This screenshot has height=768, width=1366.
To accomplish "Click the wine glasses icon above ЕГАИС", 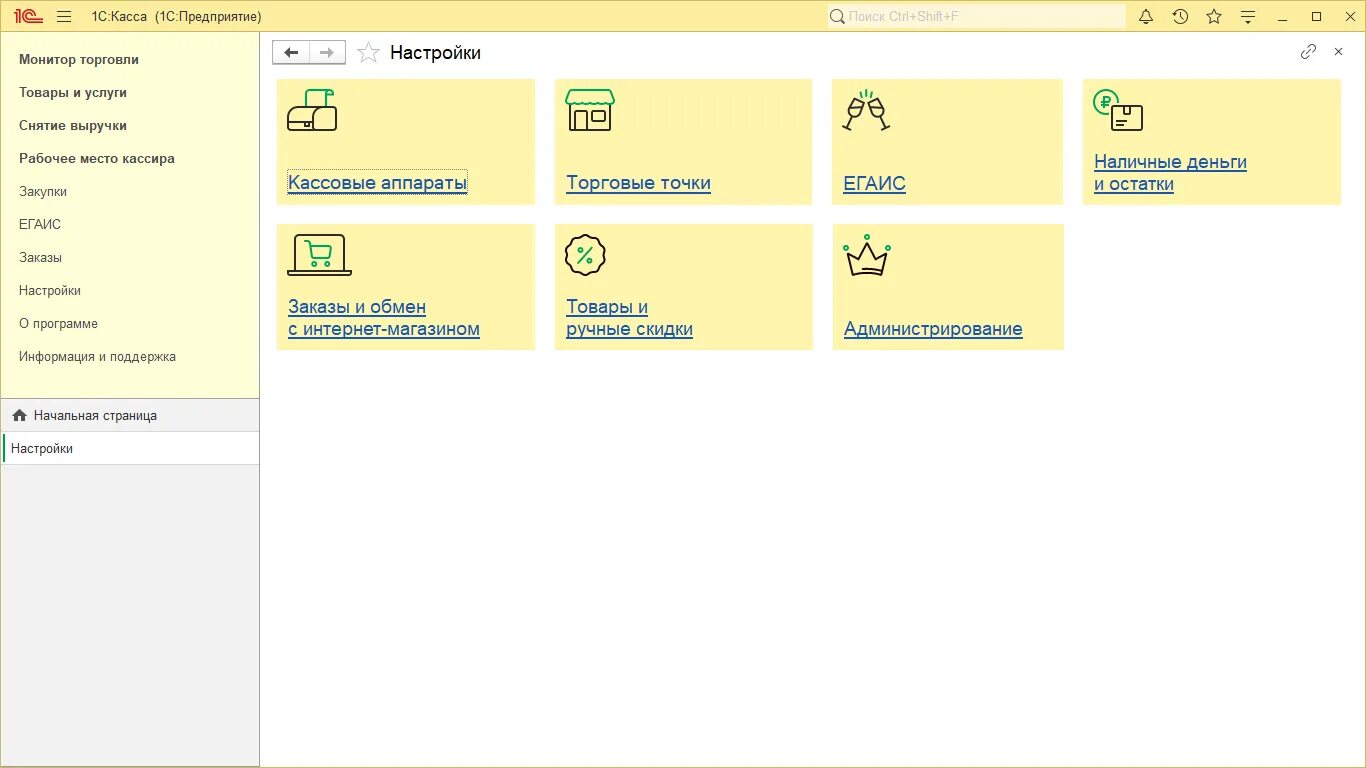I will 866,110.
